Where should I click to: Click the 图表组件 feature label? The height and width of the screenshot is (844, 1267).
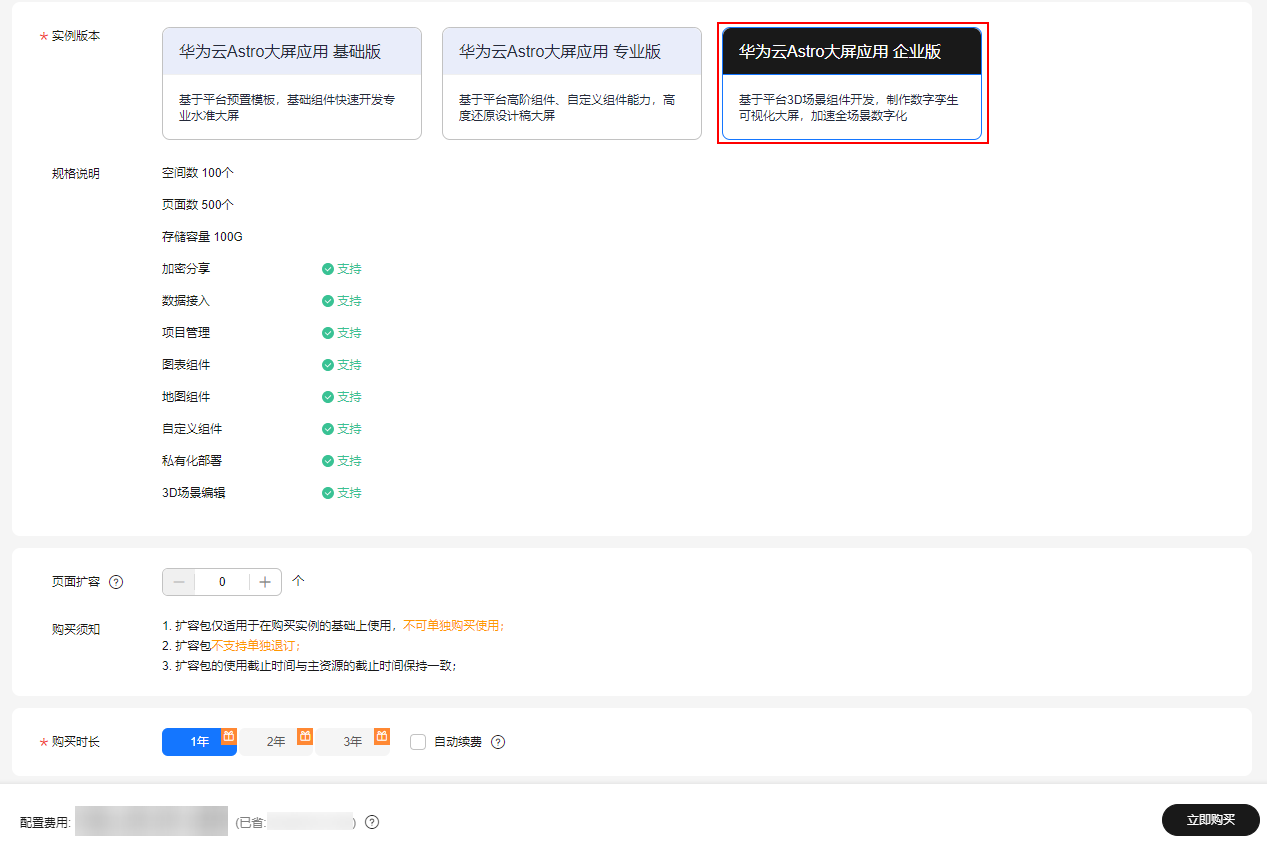click(x=186, y=365)
